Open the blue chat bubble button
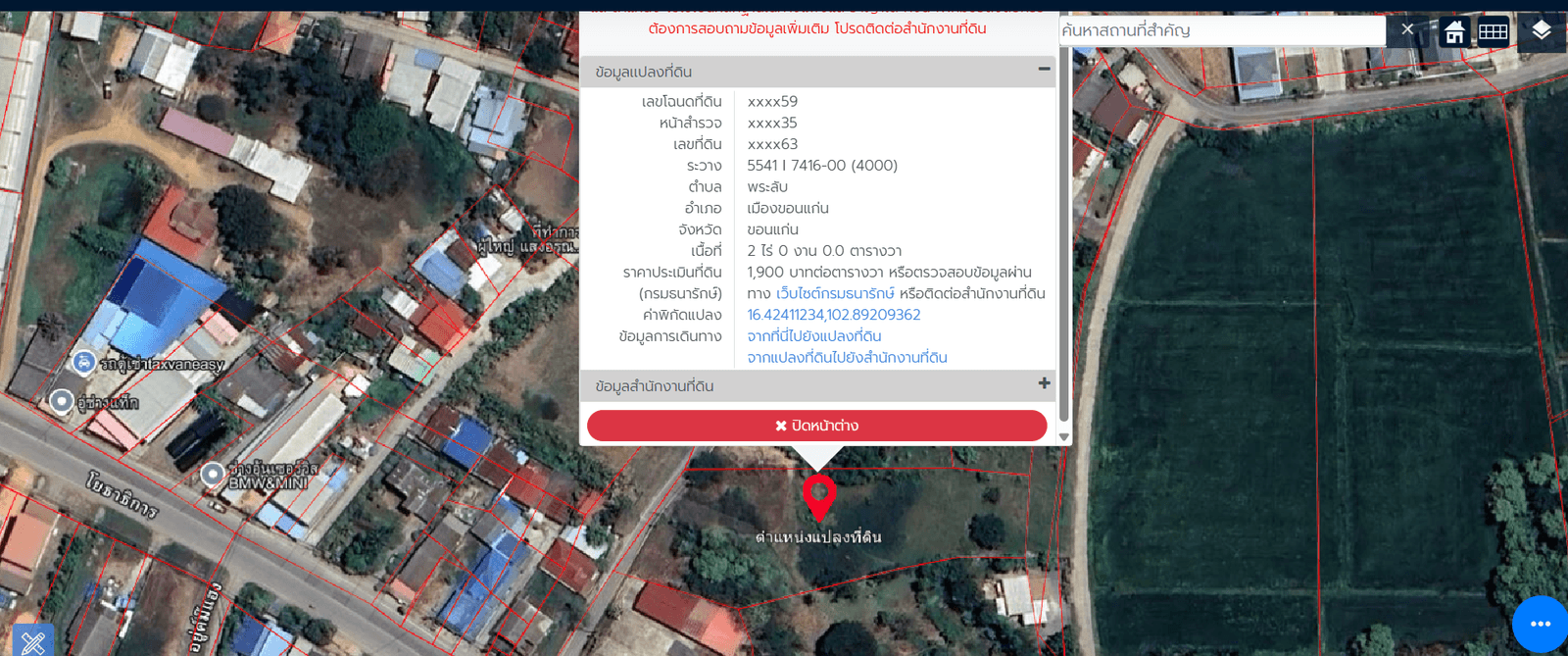 (1540, 624)
